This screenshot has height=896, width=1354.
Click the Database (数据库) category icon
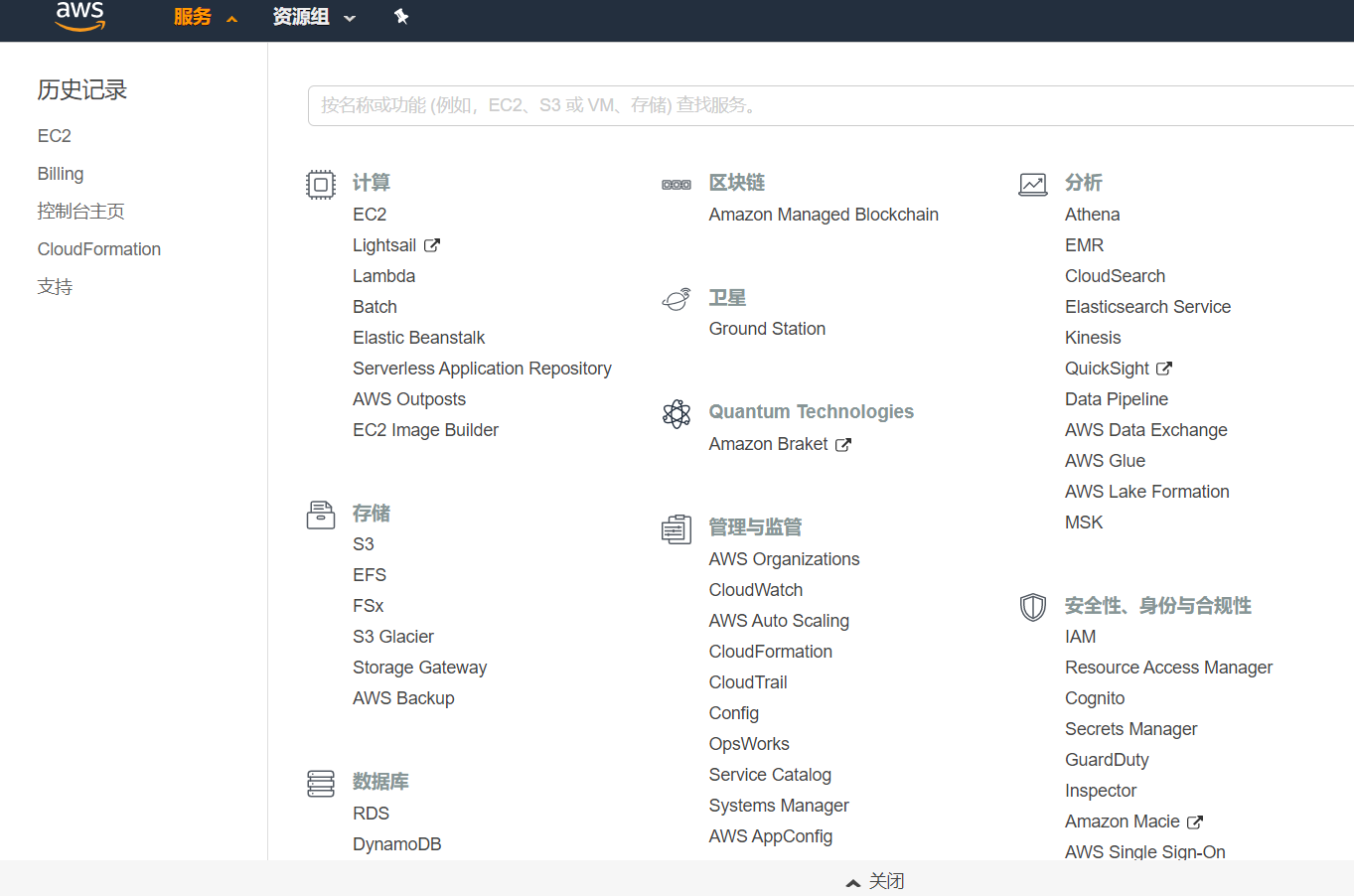tap(321, 784)
